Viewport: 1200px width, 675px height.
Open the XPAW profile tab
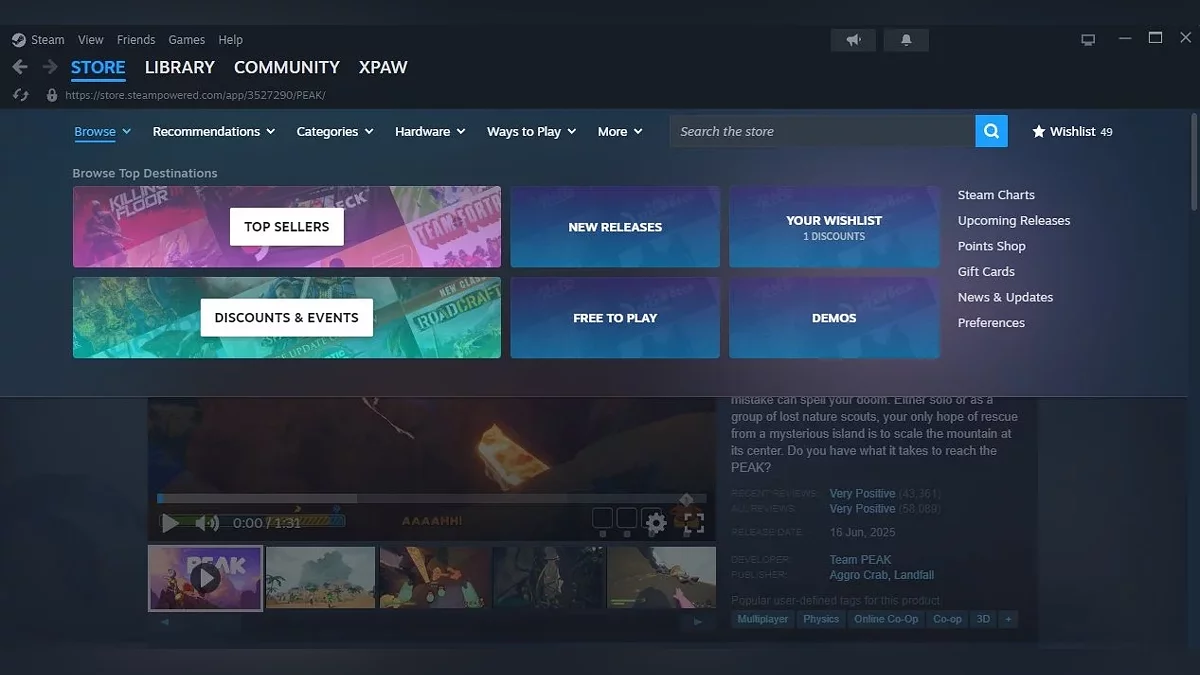[383, 67]
